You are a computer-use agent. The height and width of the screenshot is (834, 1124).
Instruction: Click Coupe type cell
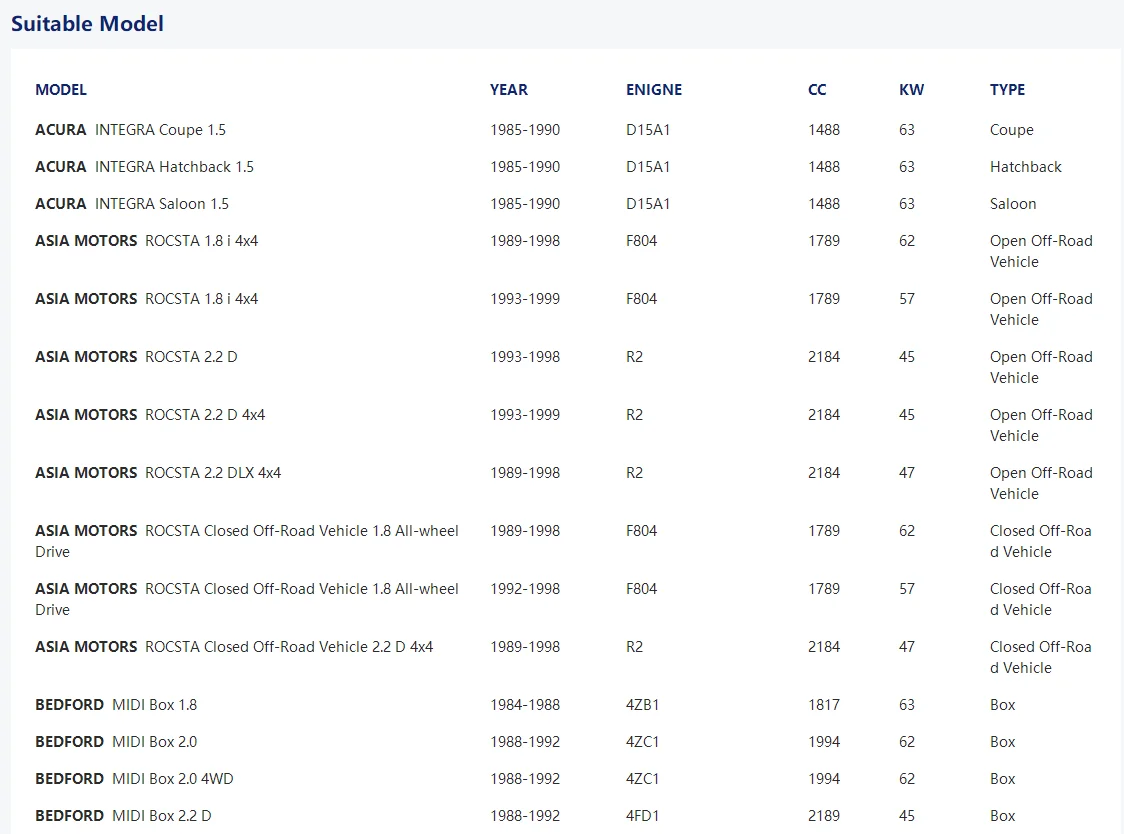[1011, 130]
